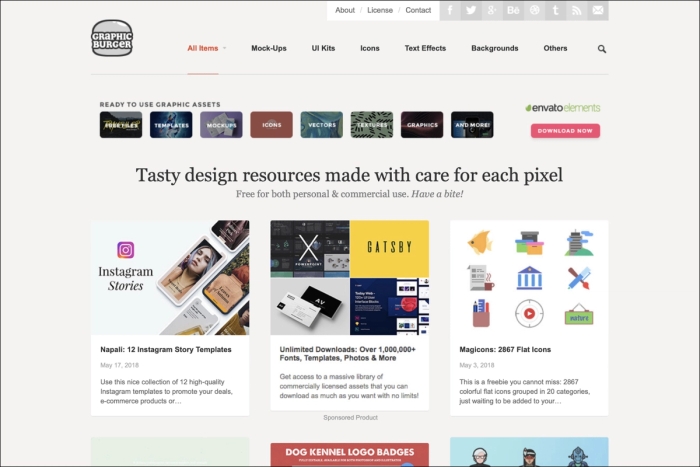The width and height of the screenshot is (700, 467).
Task: Open the Tumblr social icon
Action: click(555, 10)
